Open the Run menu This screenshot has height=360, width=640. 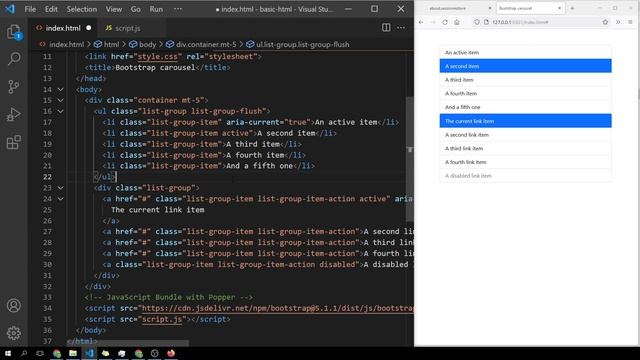[156, 9]
